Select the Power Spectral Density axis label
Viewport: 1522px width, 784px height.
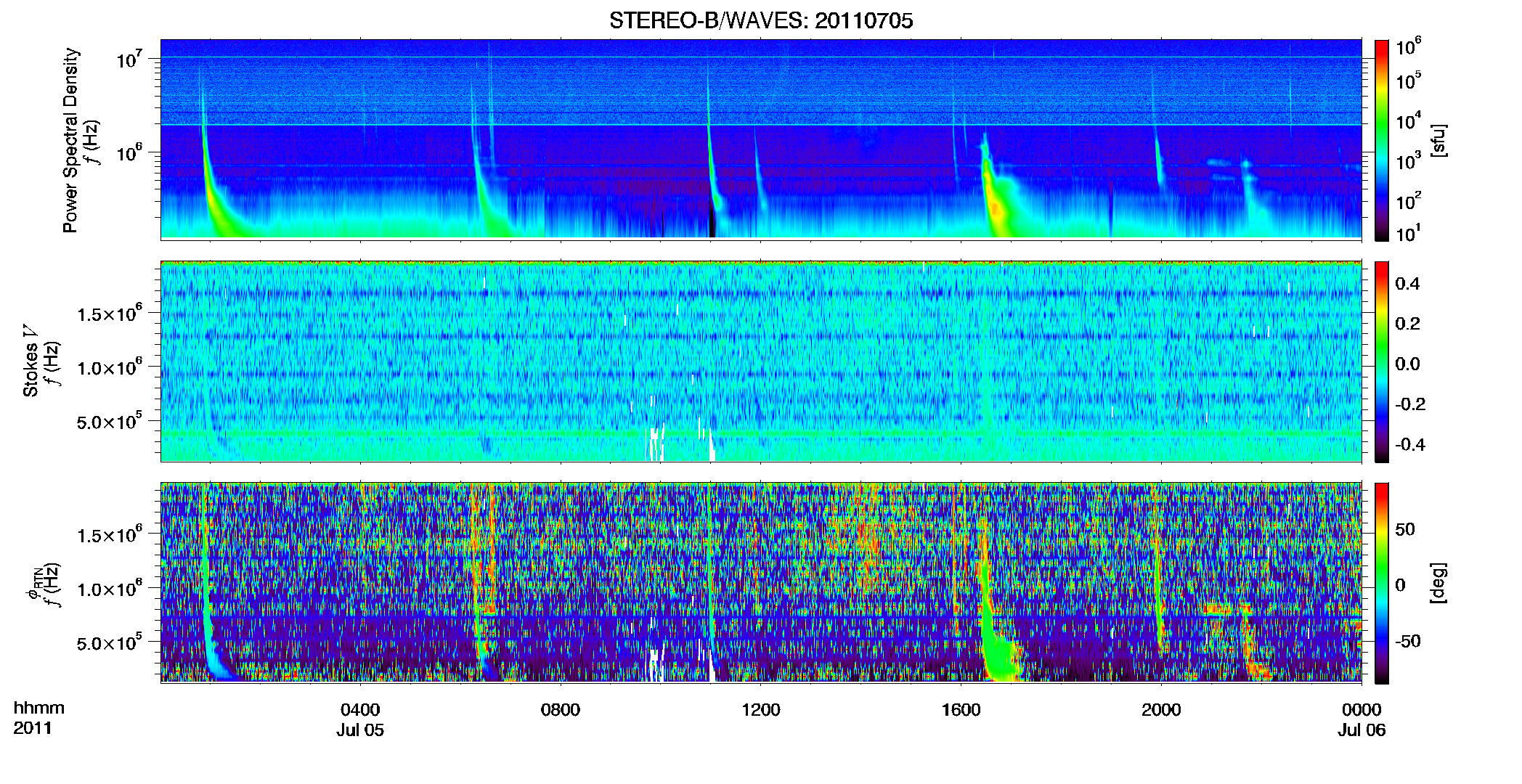coord(70,140)
